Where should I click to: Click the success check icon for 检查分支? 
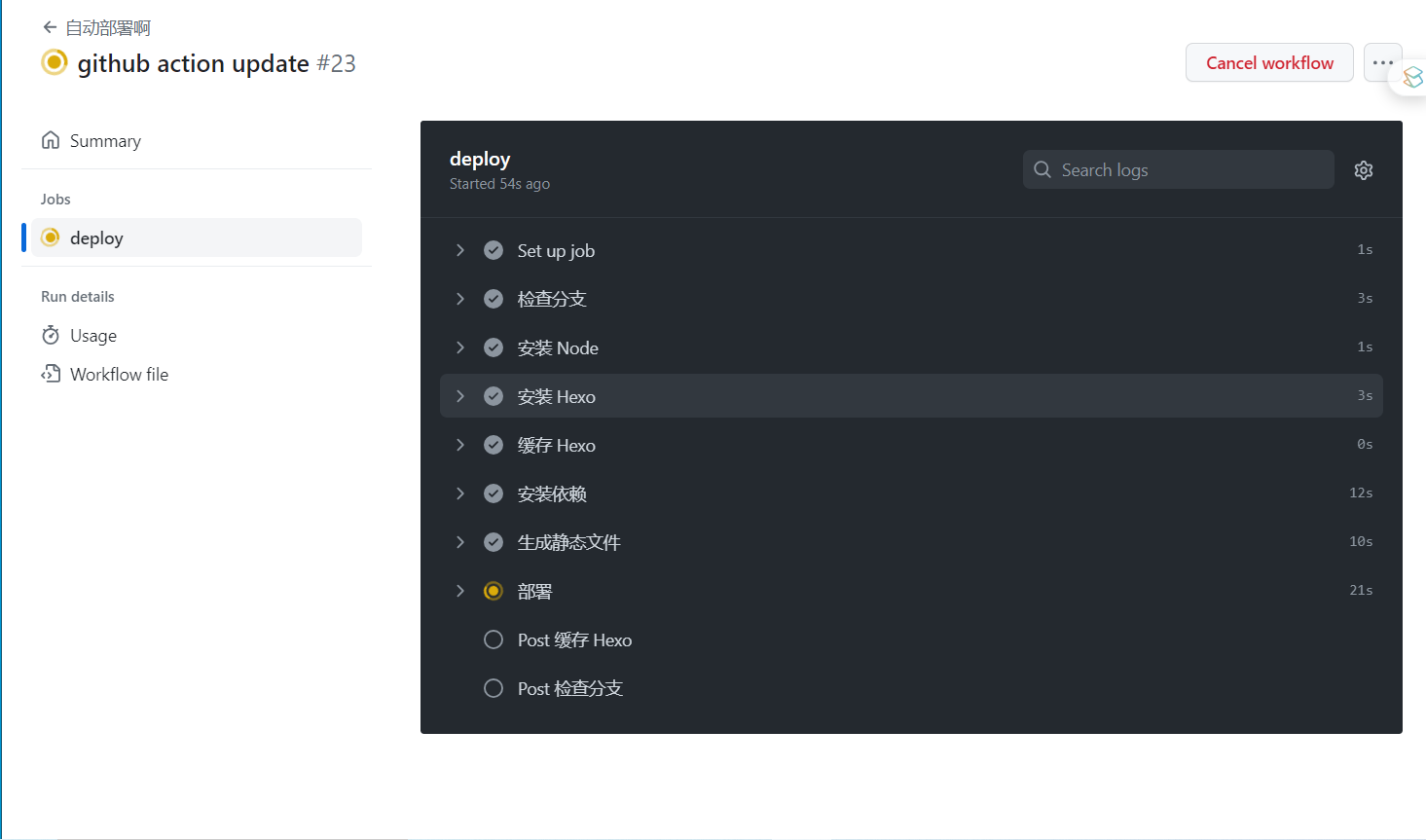494,299
